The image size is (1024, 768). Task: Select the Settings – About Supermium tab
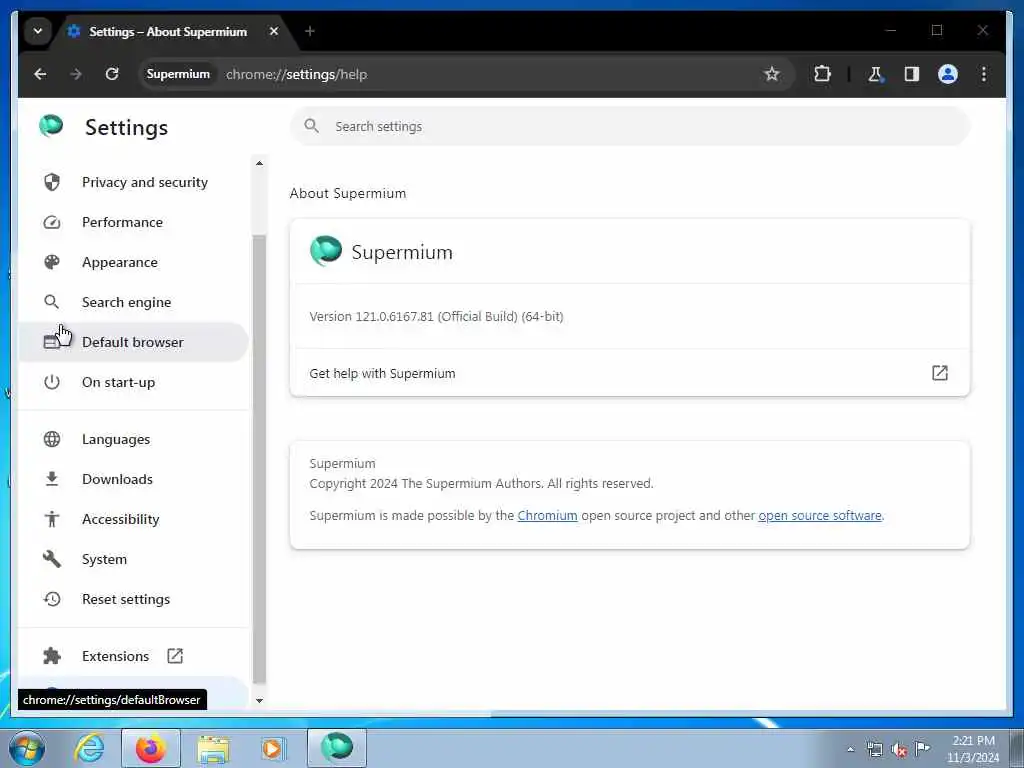pyautogui.click(x=168, y=31)
